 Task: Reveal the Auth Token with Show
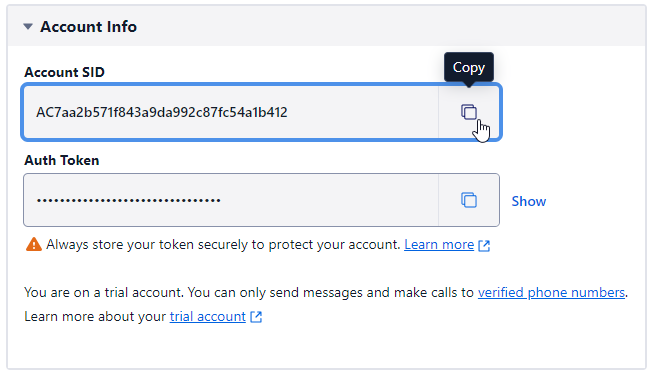point(528,201)
